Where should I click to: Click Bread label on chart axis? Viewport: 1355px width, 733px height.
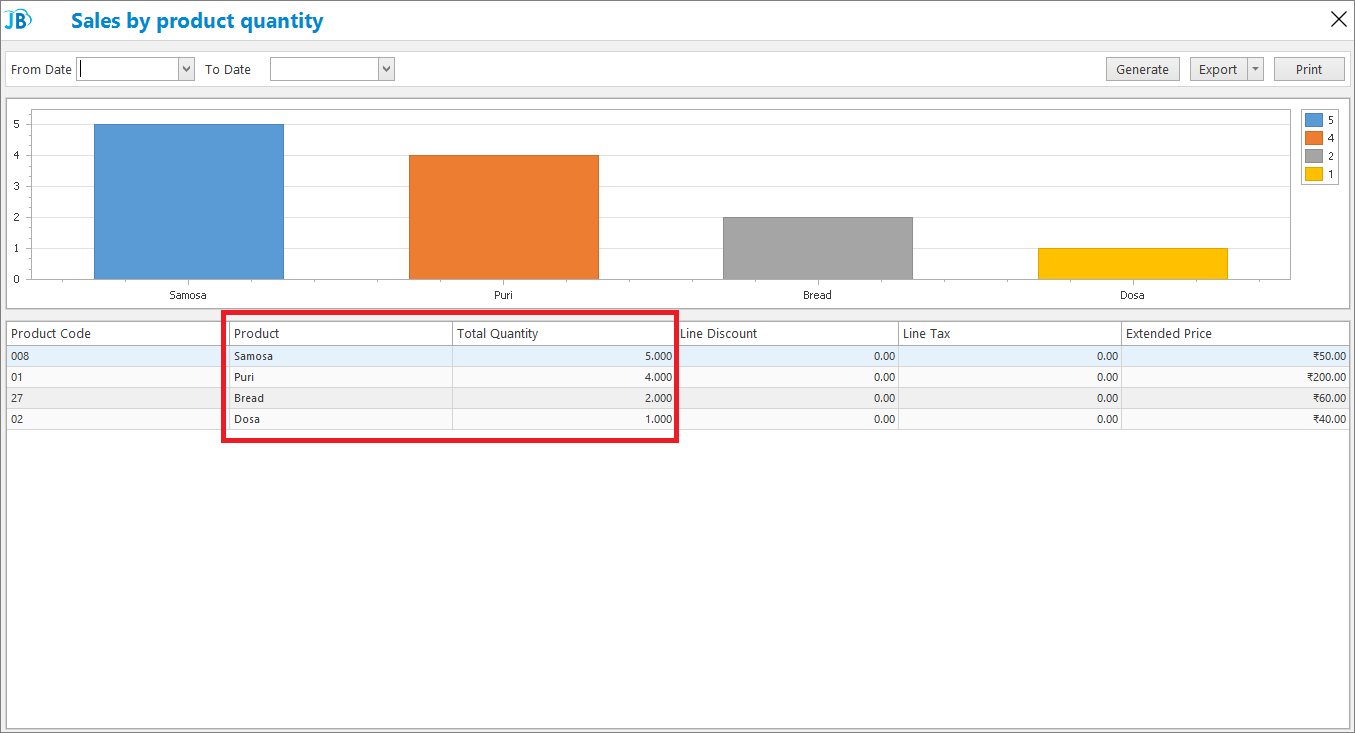817,295
